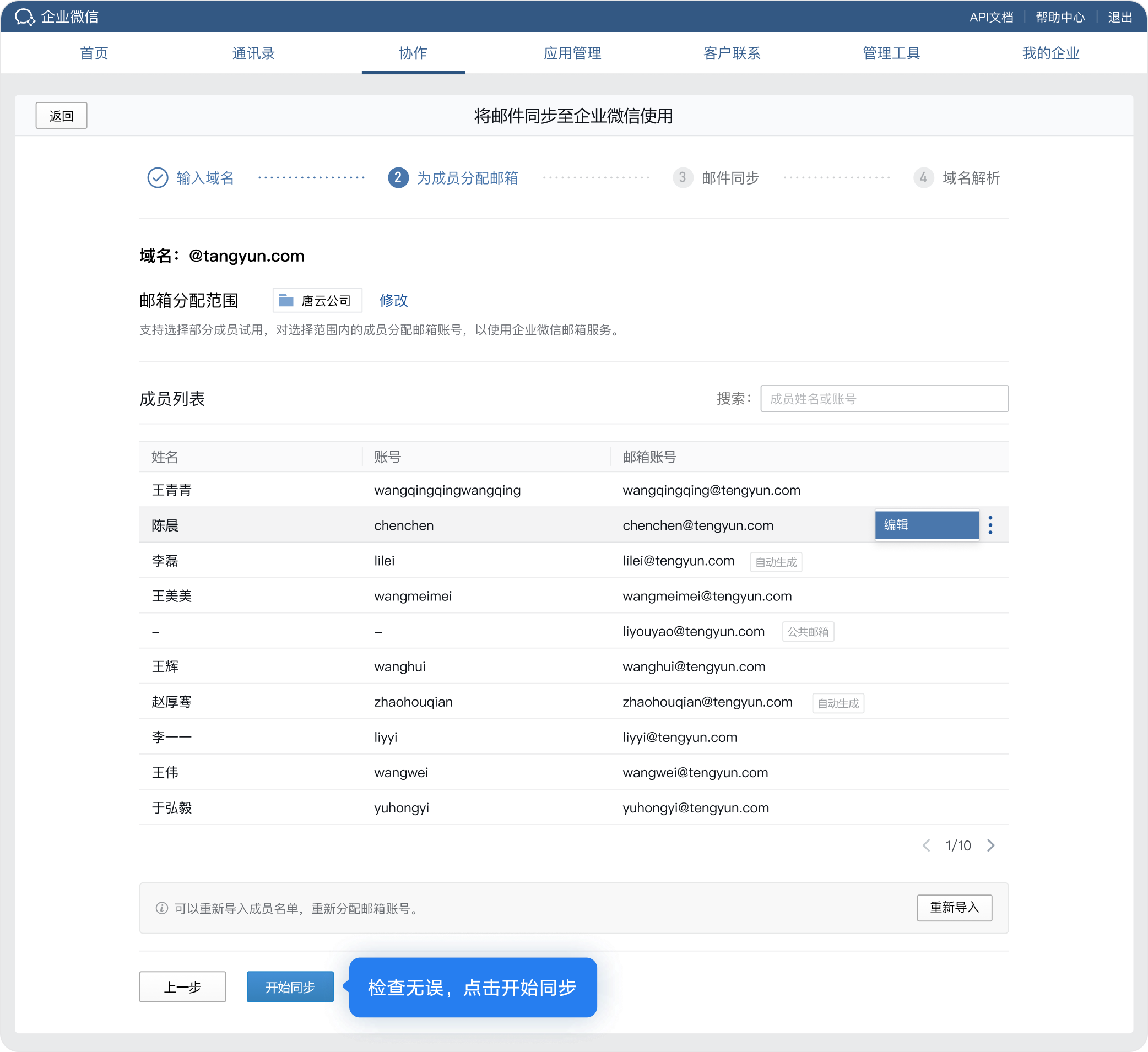The image size is (1148, 1052).
Task: Click the step 4 number circle
Action: (x=923, y=177)
